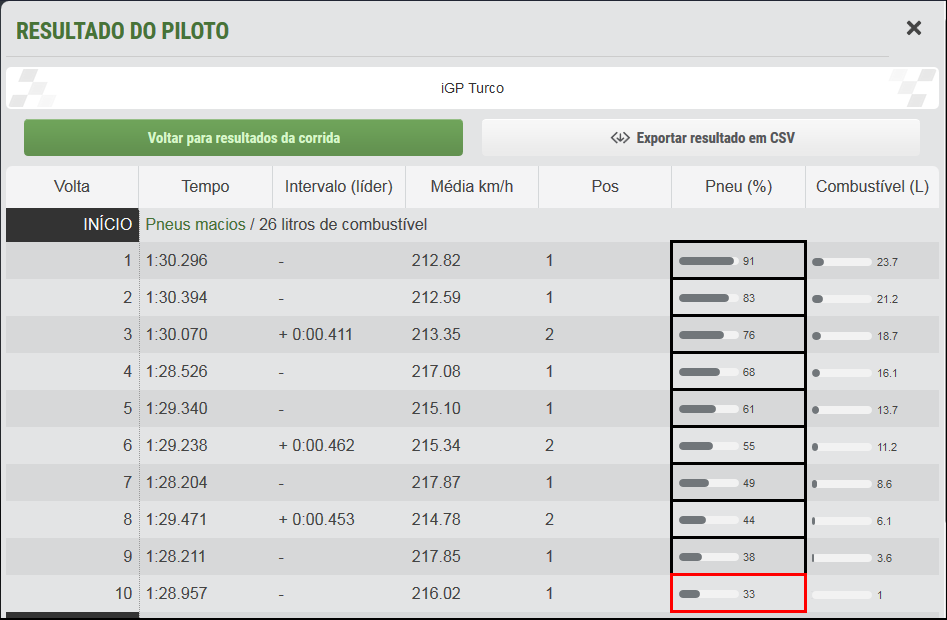Click average speed 213.35
This screenshot has height=620, width=947.
(x=436, y=334)
